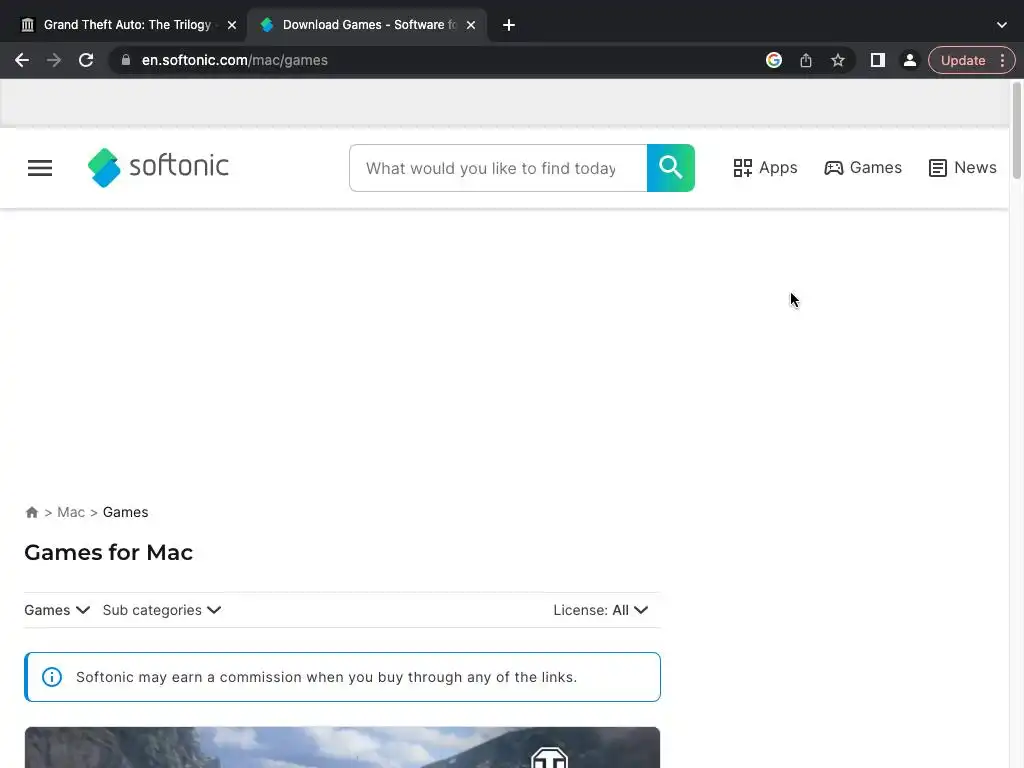Click the Google icon in address bar

click(774, 60)
